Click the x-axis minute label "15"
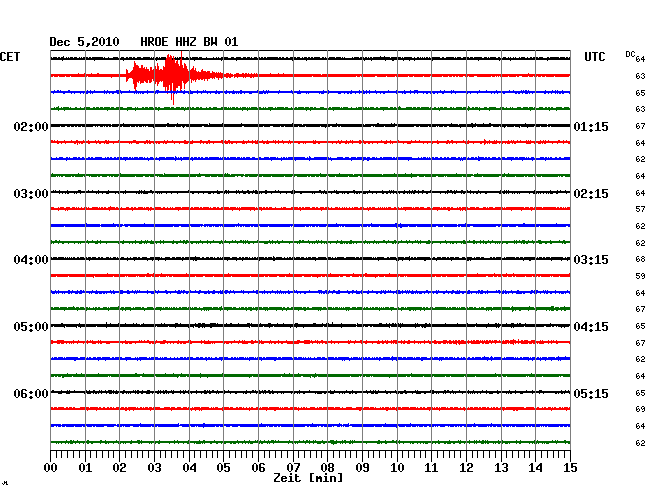650x494 pixels. point(570,468)
